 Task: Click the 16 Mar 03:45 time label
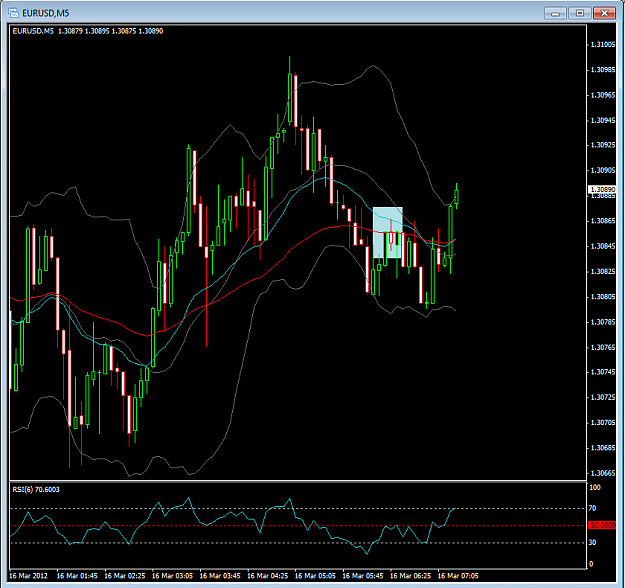(220, 576)
